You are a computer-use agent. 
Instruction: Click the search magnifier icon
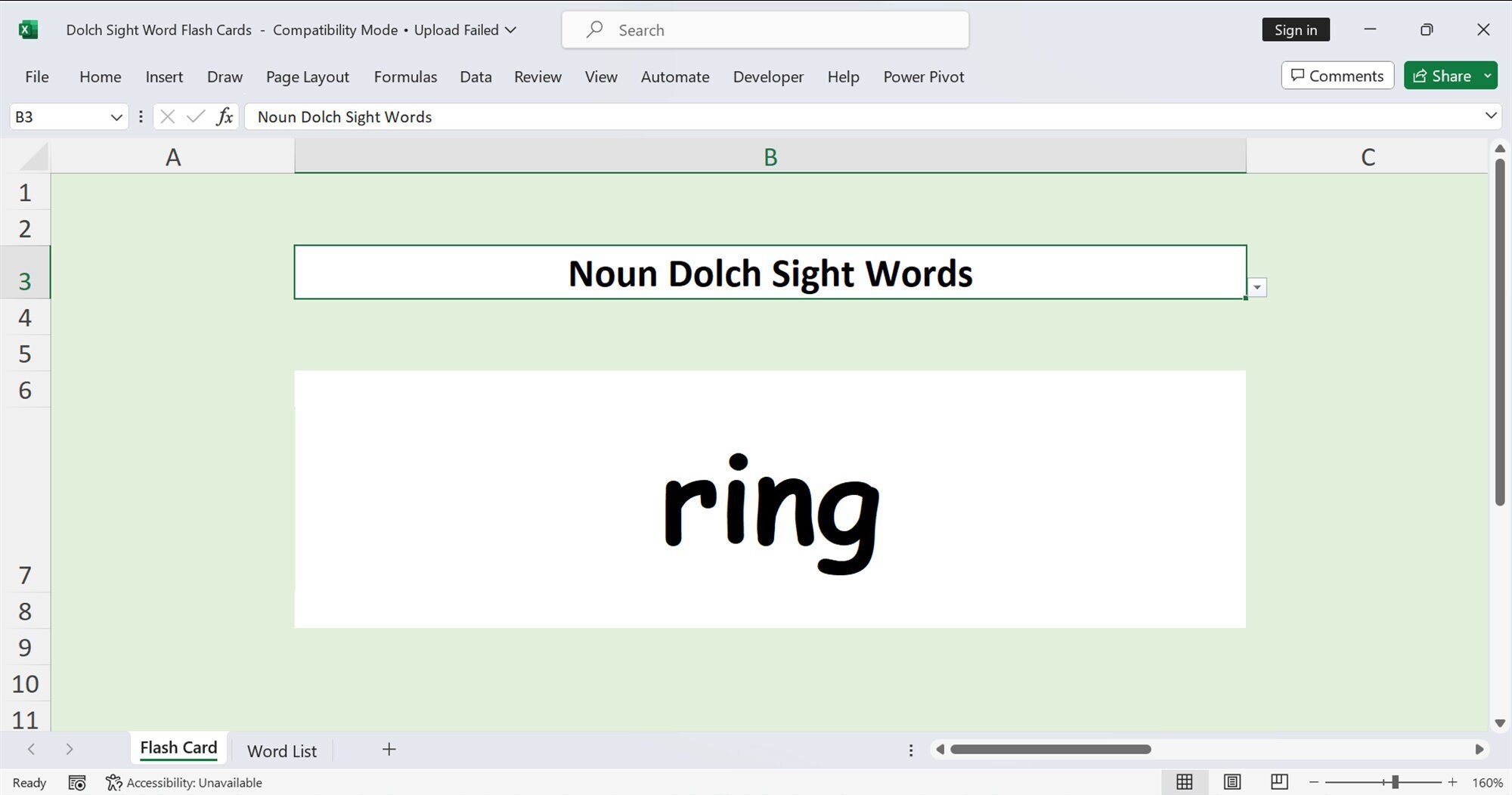tap(595, 29)
